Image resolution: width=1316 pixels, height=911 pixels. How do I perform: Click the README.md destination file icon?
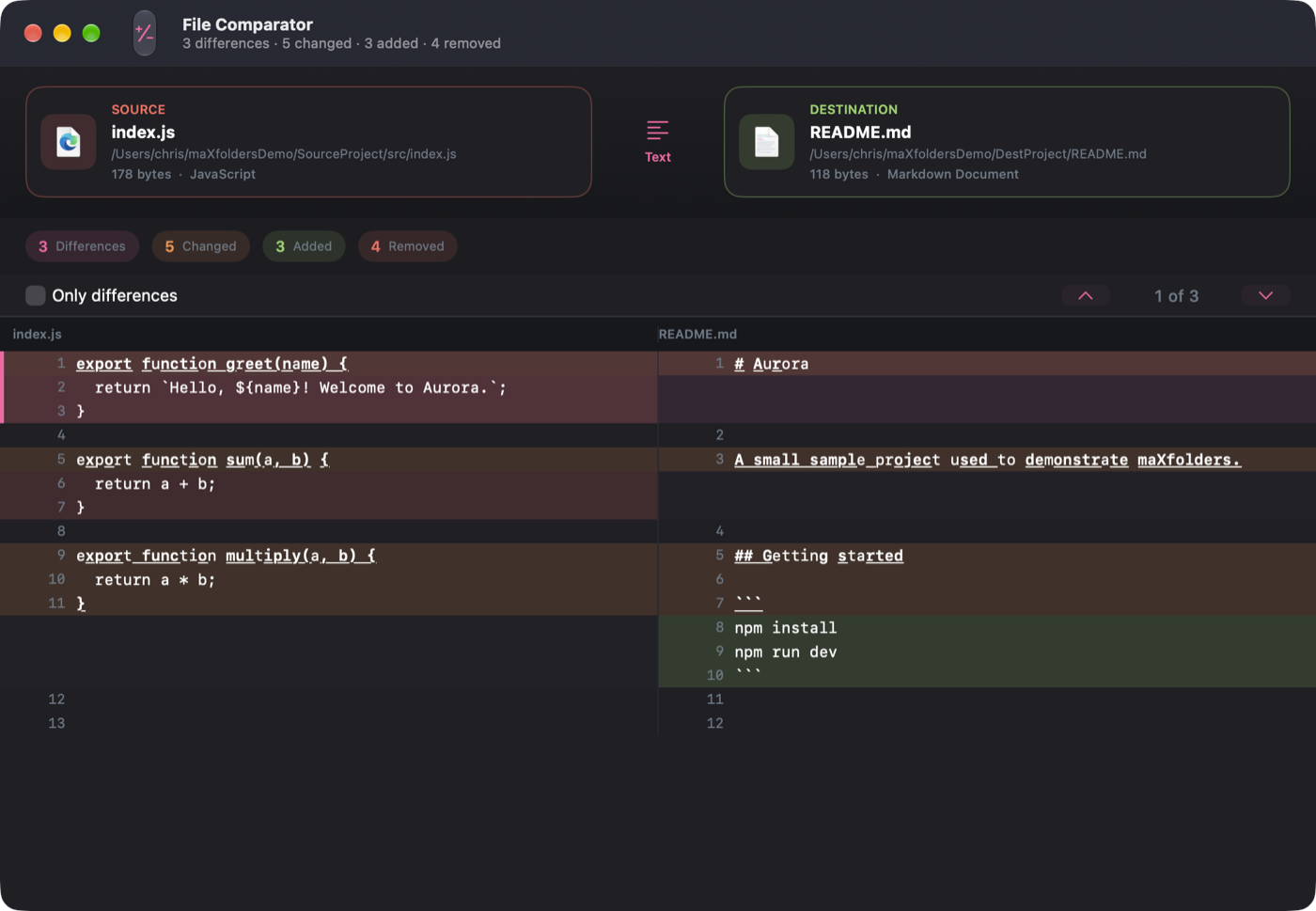pyautogui.click(x=767, y=142)
